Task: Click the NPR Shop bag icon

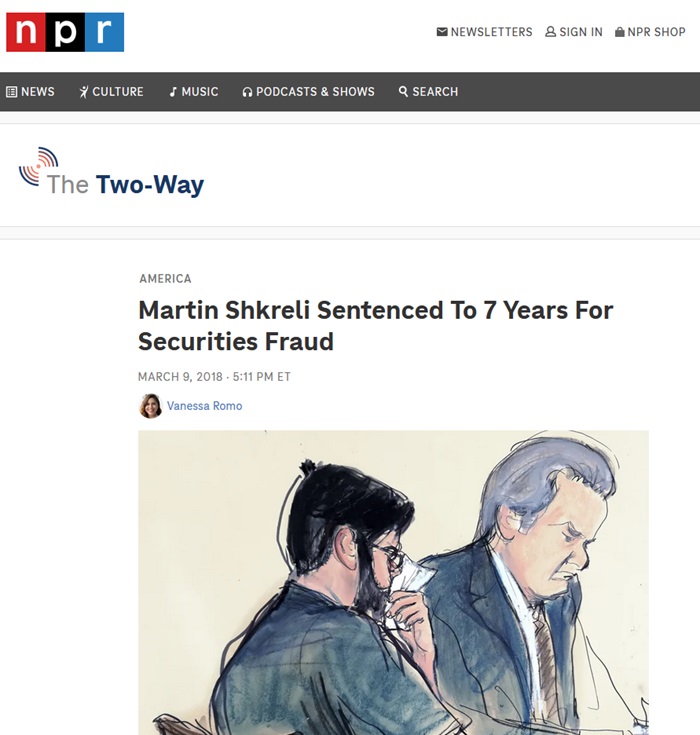Action: click(620, 32)
